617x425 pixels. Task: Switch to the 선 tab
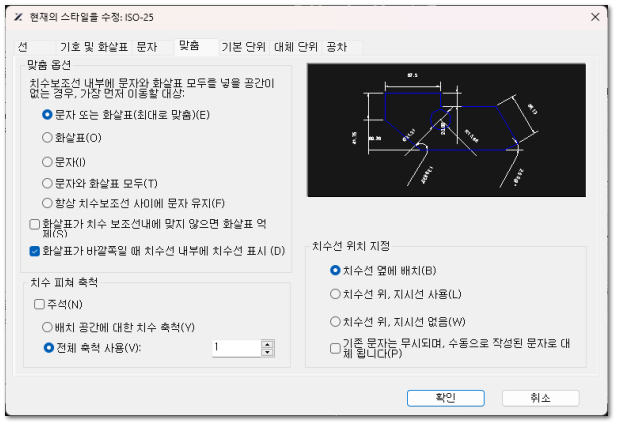[x=35, y=47]
